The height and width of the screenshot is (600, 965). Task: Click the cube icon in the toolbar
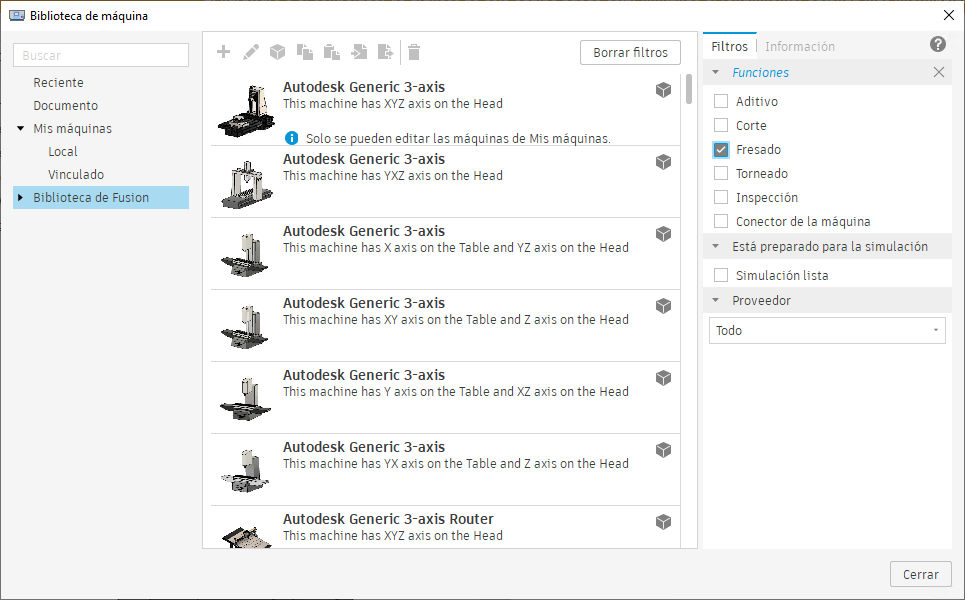(x=278, y=52)
